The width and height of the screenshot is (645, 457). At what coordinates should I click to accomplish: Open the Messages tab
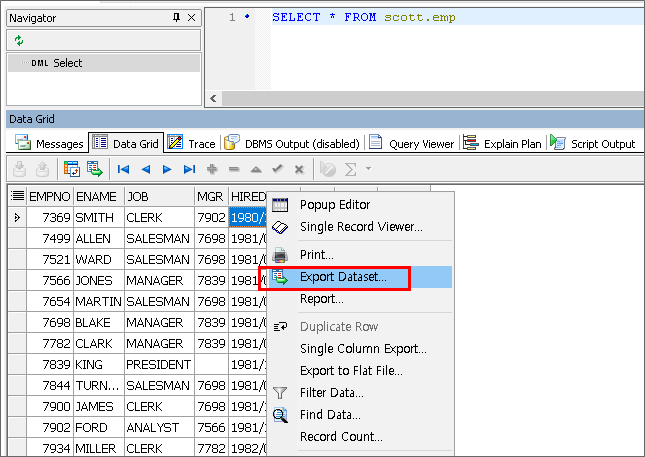coord(49,144)
